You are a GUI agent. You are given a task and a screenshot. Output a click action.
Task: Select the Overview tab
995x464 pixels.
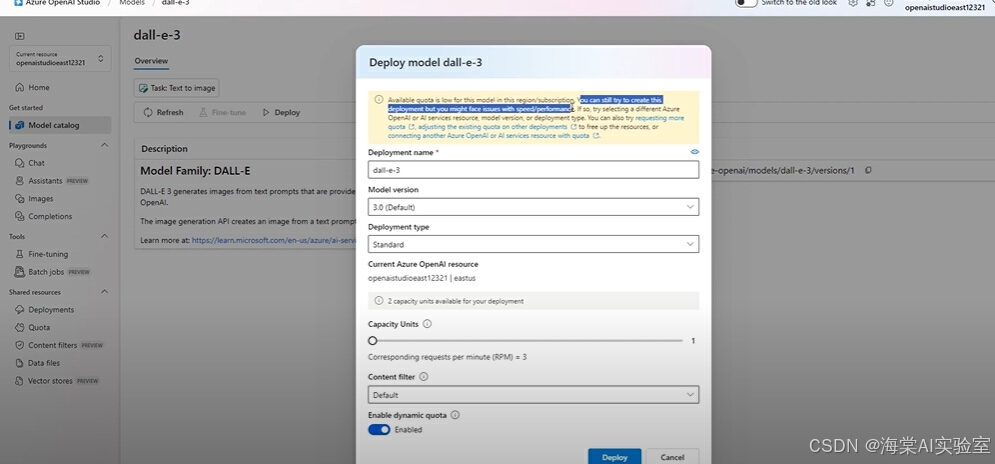(151, 61)
